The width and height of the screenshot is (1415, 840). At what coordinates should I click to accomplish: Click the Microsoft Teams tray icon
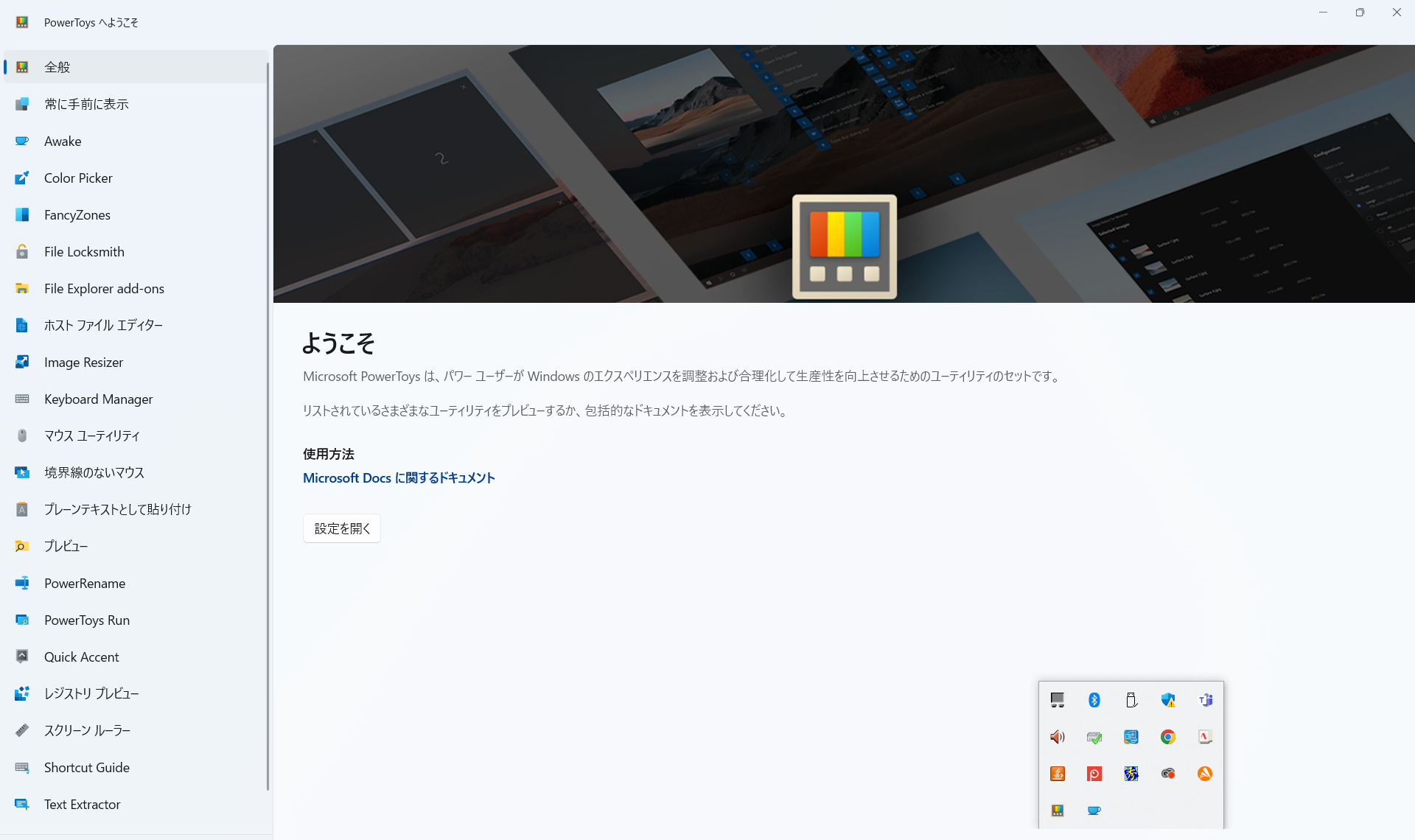tap(1205, 700)
